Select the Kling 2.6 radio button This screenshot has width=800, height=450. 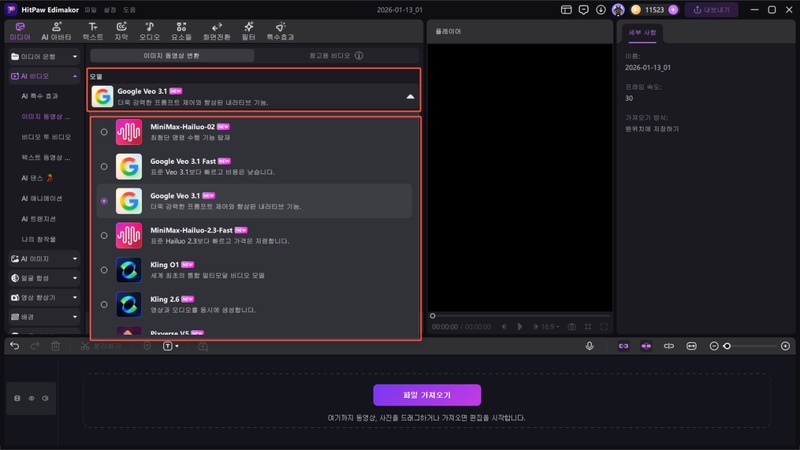point(104,305)
